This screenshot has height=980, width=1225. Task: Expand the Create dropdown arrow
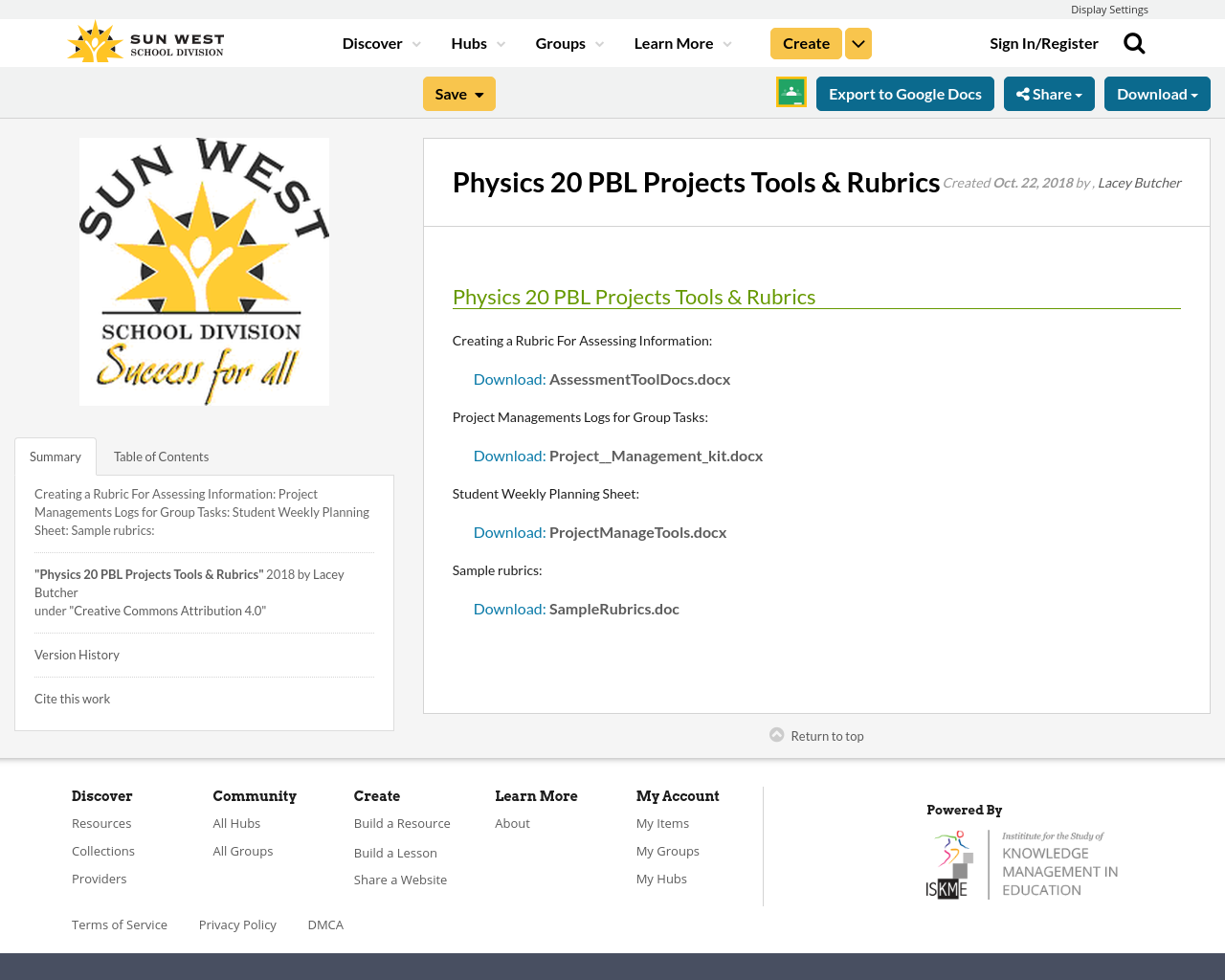[858, 42]
